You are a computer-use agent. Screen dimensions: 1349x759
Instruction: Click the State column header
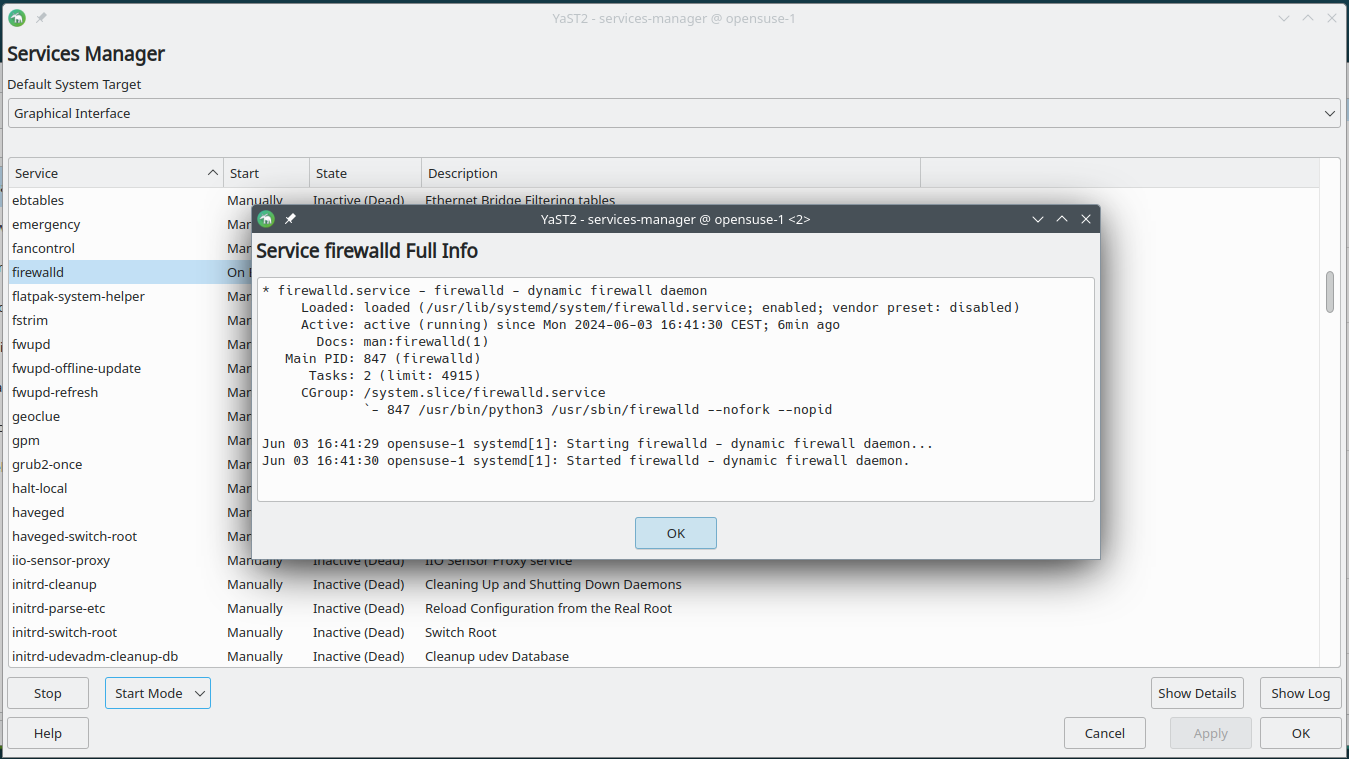(x=365, y=173)
